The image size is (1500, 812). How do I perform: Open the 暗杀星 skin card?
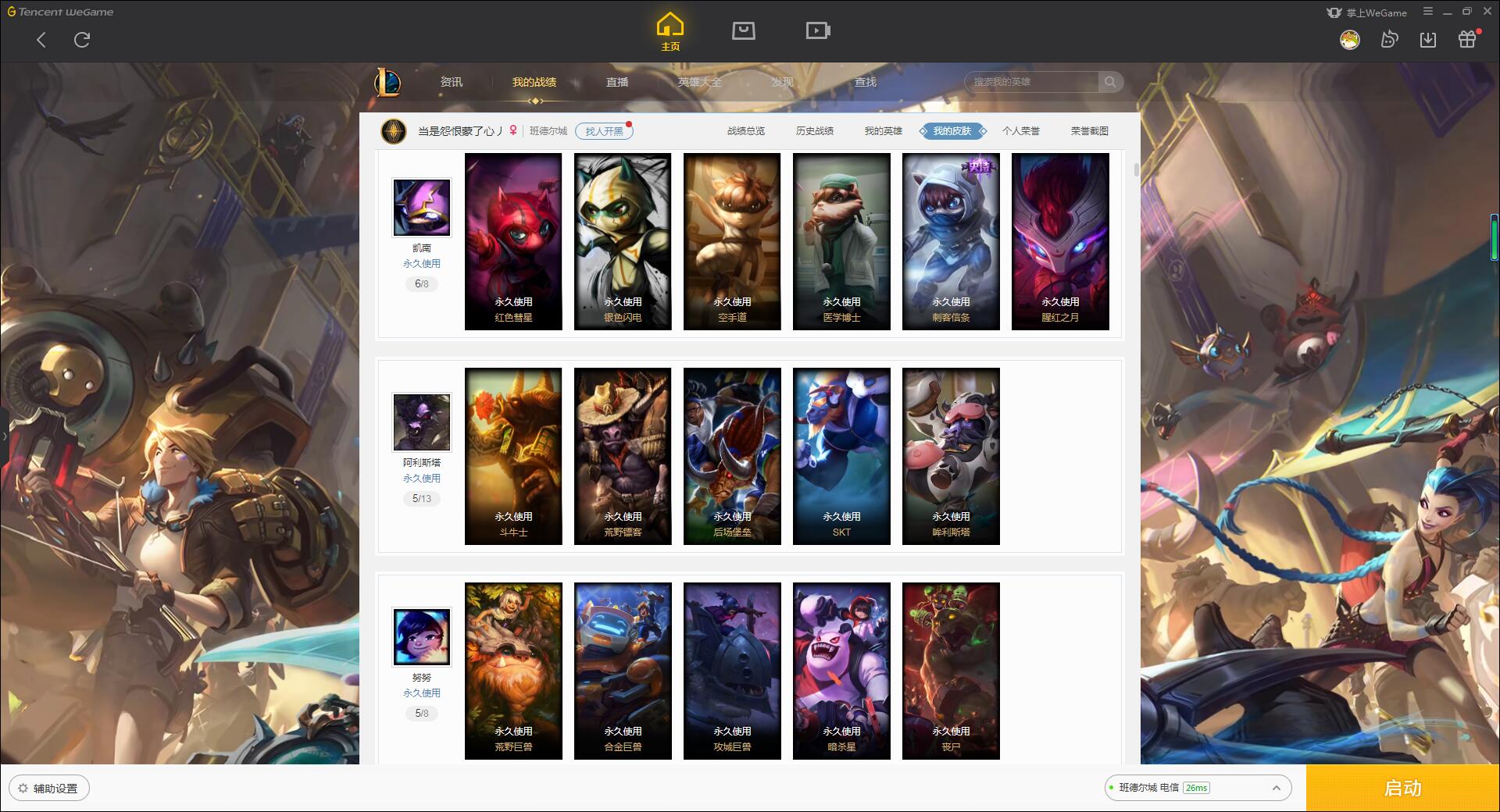click(x=841, y=671)
